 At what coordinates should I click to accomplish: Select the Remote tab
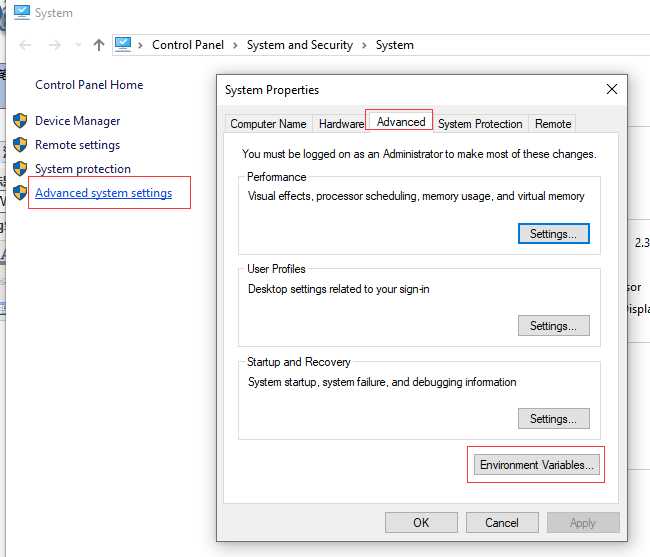[553, 124]
